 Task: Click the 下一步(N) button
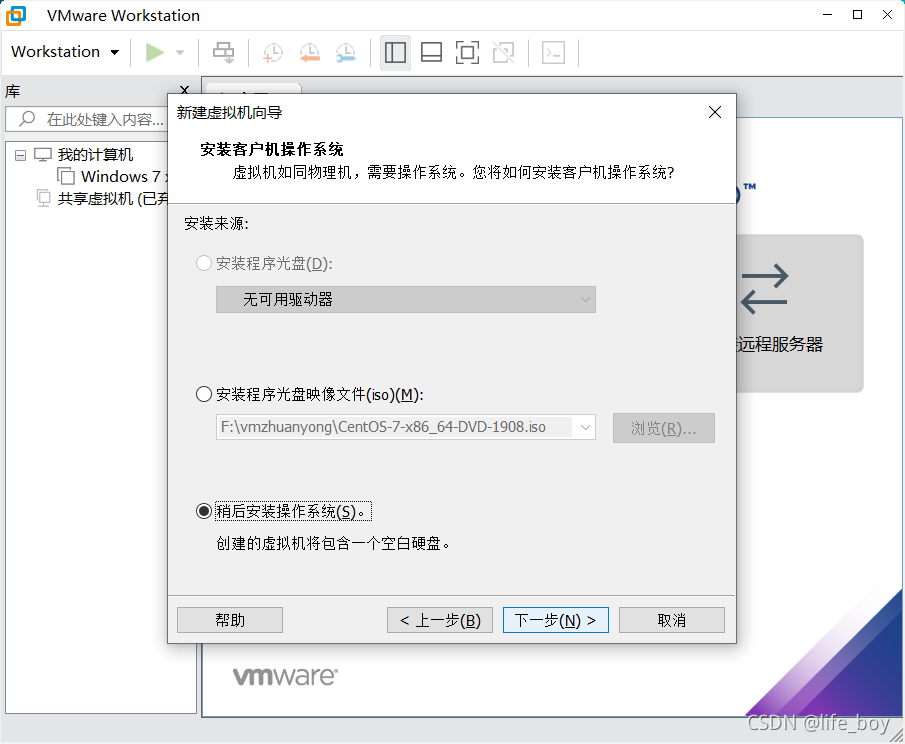pos(556,620)
